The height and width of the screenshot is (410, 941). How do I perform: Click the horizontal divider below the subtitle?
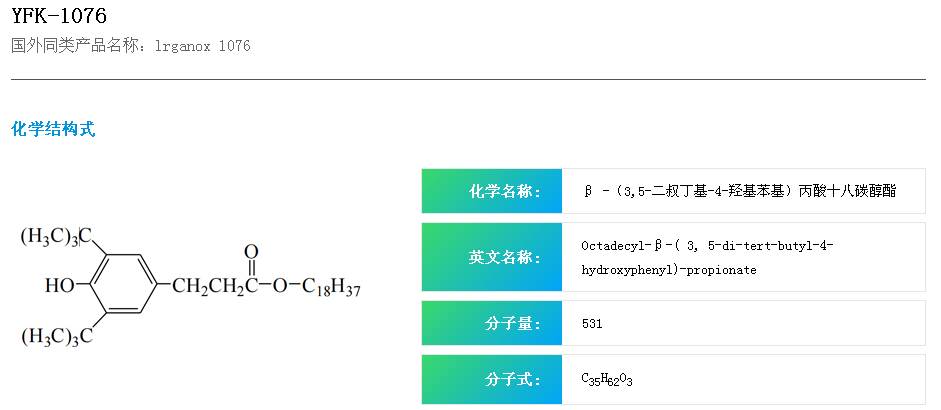coord(468,79)
